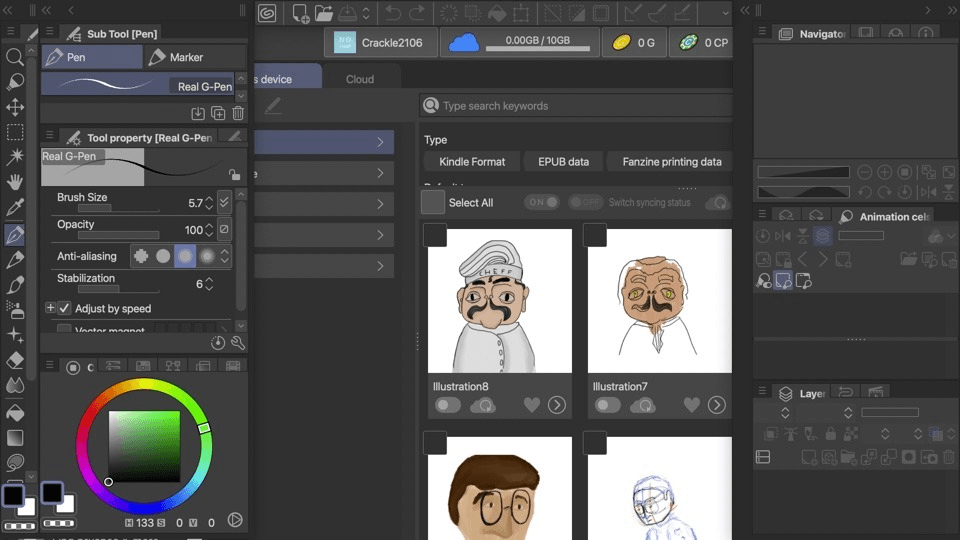Create a new canvas file
The width and height of the screenshot is (960, 540).
click(300, 13)
